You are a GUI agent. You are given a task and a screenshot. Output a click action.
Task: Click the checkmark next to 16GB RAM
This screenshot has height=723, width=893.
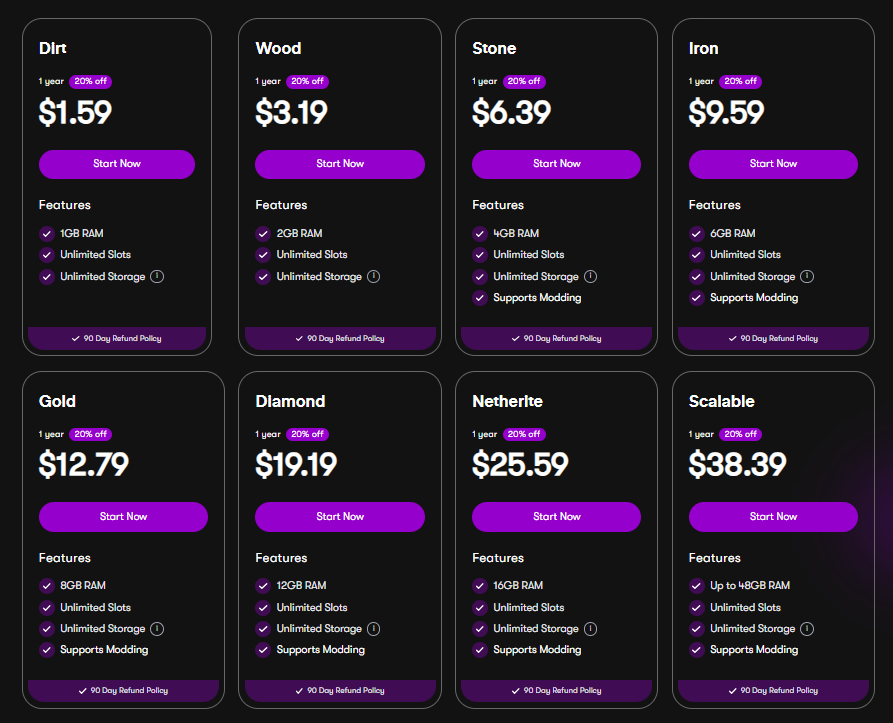tap(480, 586)
